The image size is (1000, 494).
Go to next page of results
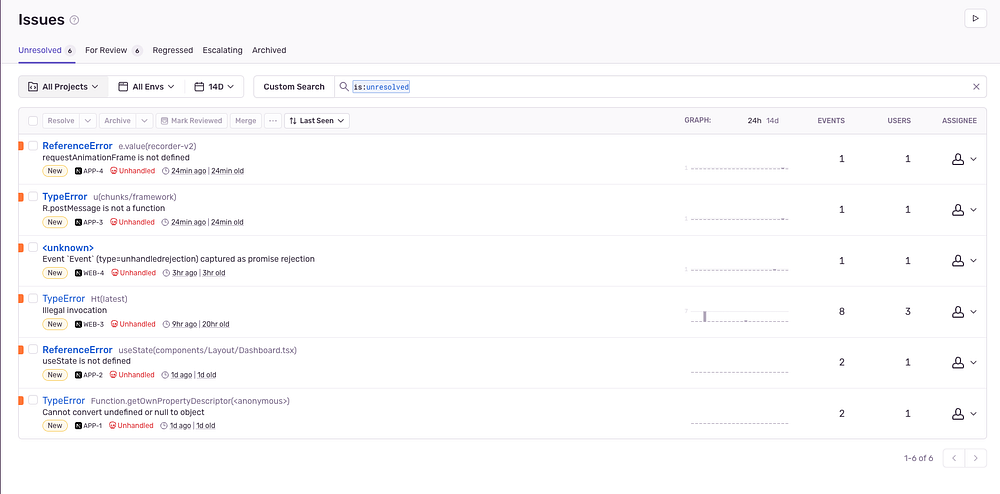977,458
